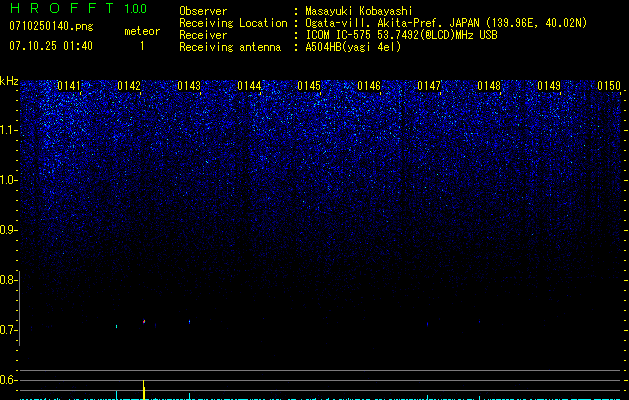The image size is (629, 400).
Task: Click the 0149 time marker
Action: coord(549,86)
